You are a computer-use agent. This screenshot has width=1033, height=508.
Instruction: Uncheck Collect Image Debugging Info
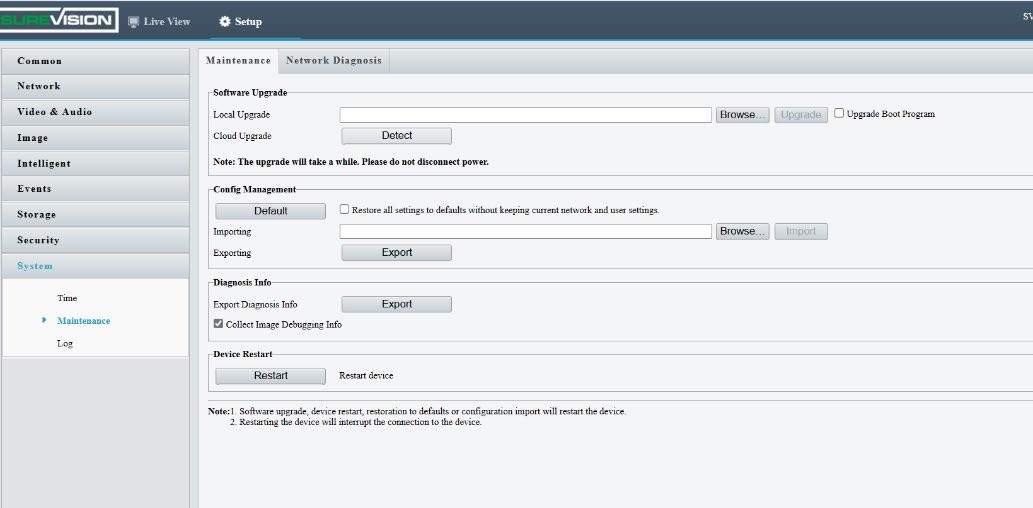[x=218, y=324]
